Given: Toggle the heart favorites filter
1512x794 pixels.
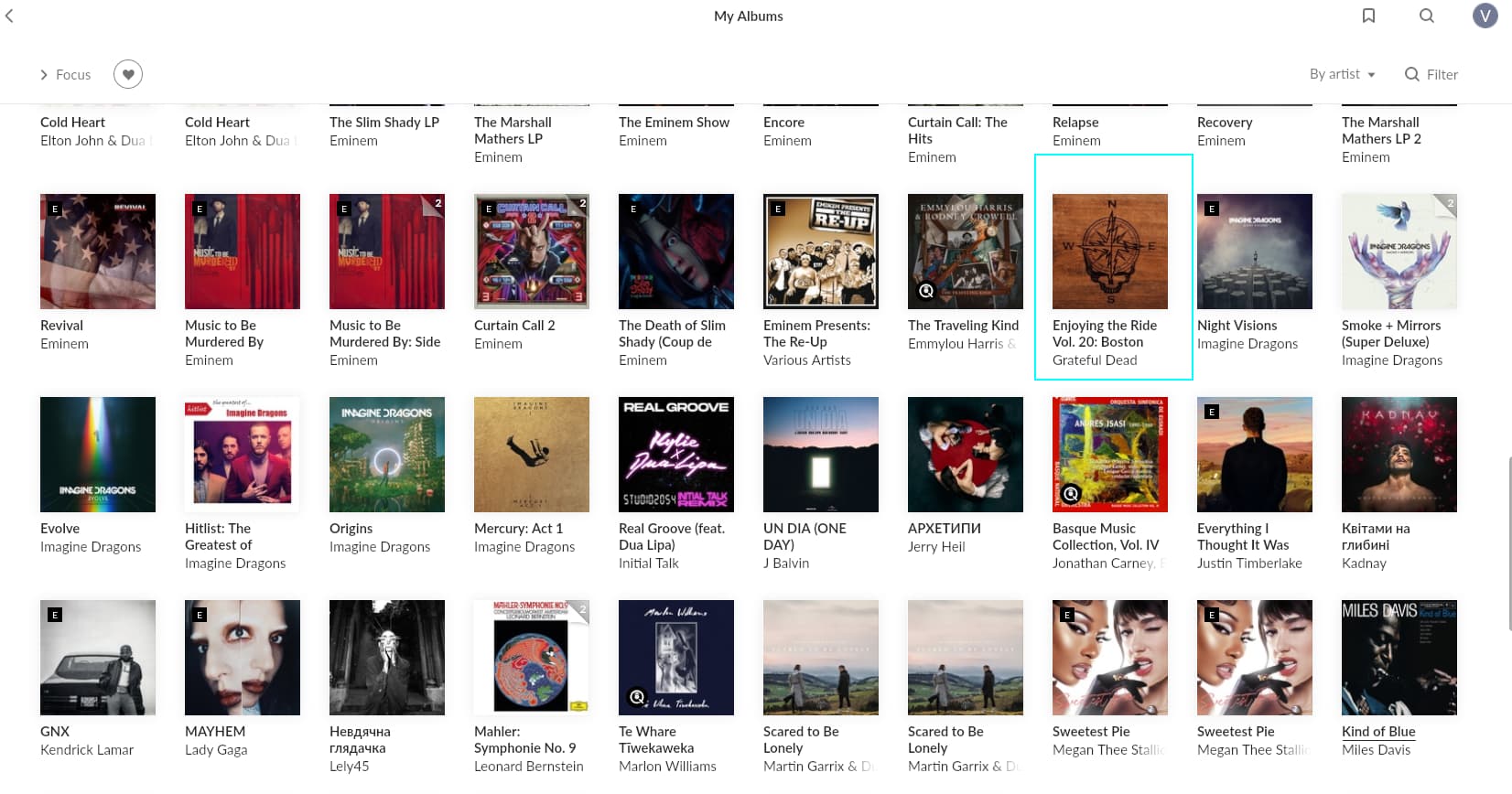Looking at the screenshot, I should click(x=128, y=74).
